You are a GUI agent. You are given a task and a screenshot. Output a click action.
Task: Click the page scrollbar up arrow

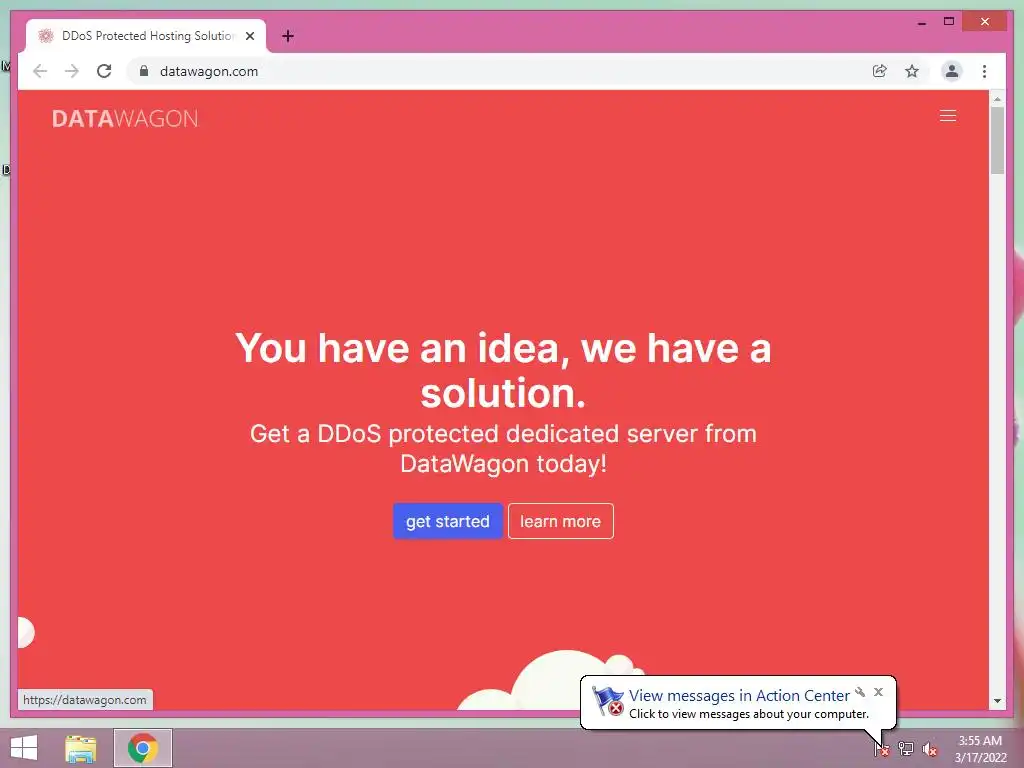(x=997, y=99)
